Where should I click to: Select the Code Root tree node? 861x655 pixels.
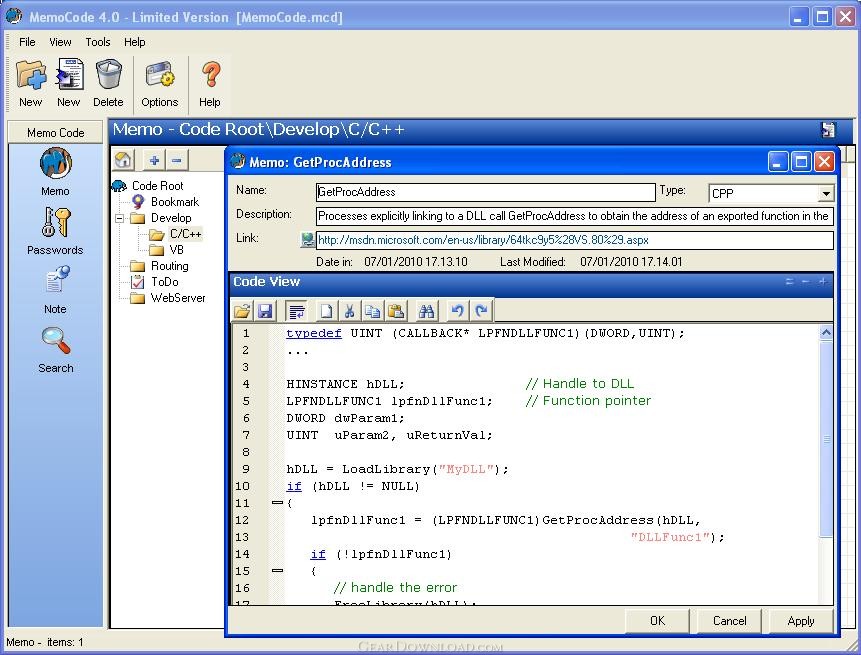pos(158,186)
